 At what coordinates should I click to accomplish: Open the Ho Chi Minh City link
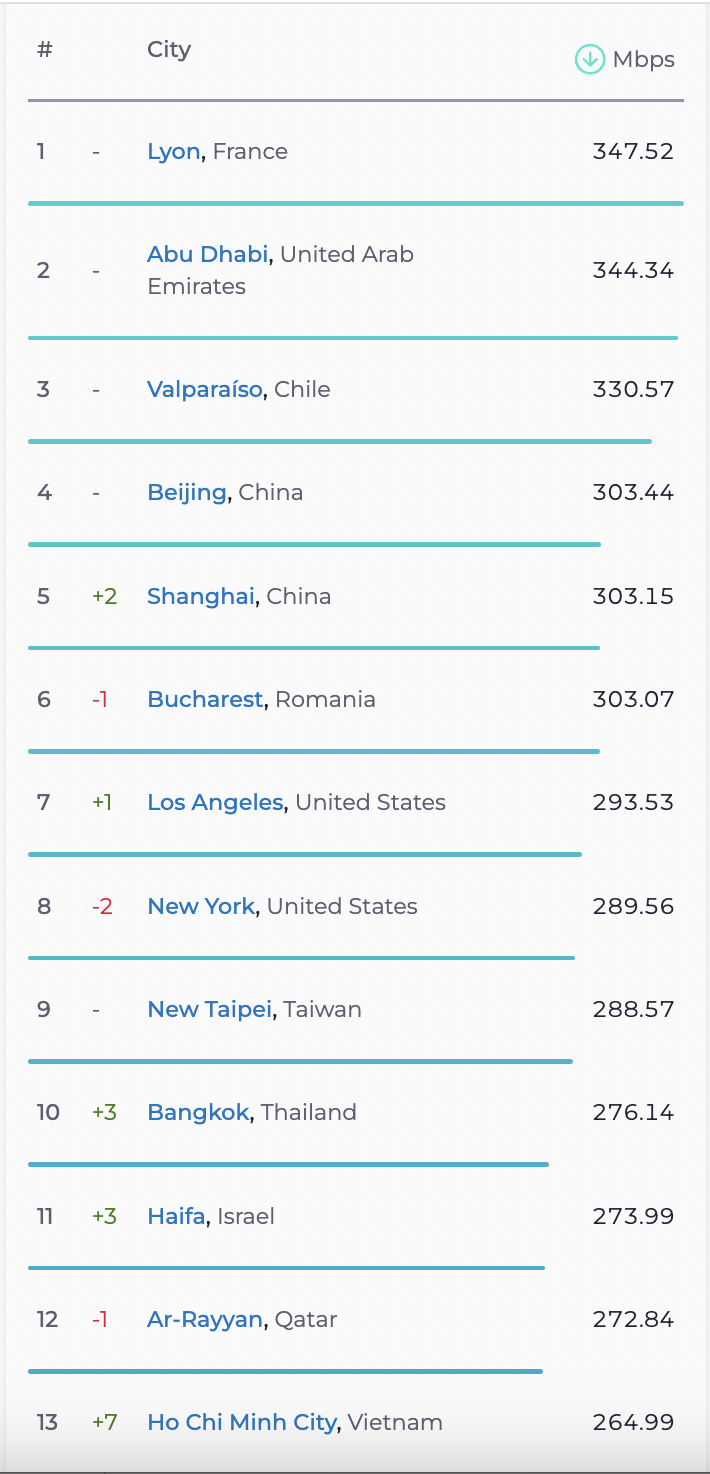click(241, 1422)
